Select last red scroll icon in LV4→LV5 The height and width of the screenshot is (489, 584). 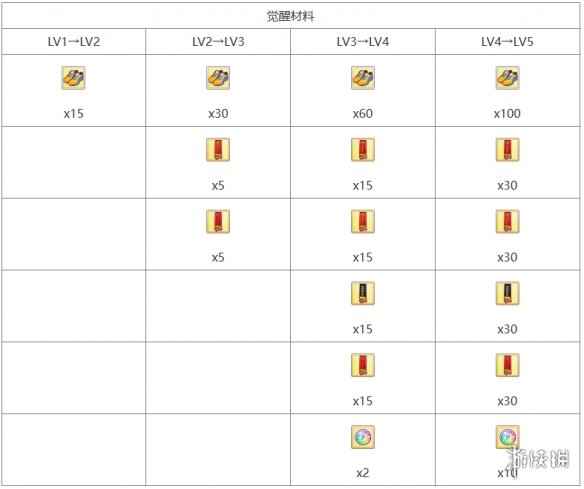click(507, 365)
